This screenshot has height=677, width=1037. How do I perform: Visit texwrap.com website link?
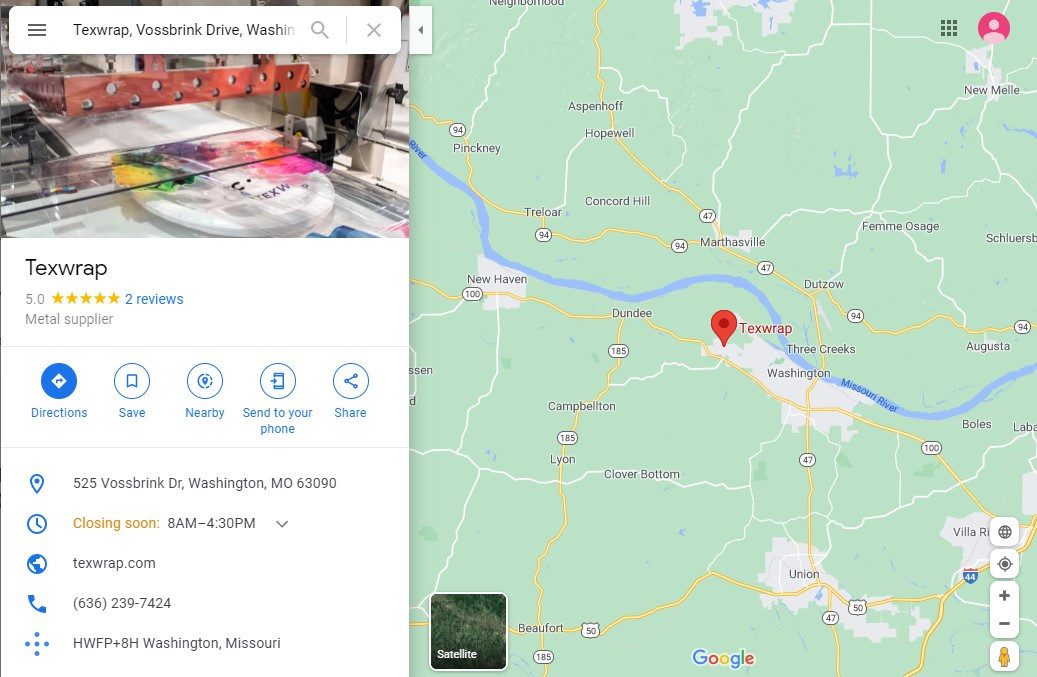[114, 563]
